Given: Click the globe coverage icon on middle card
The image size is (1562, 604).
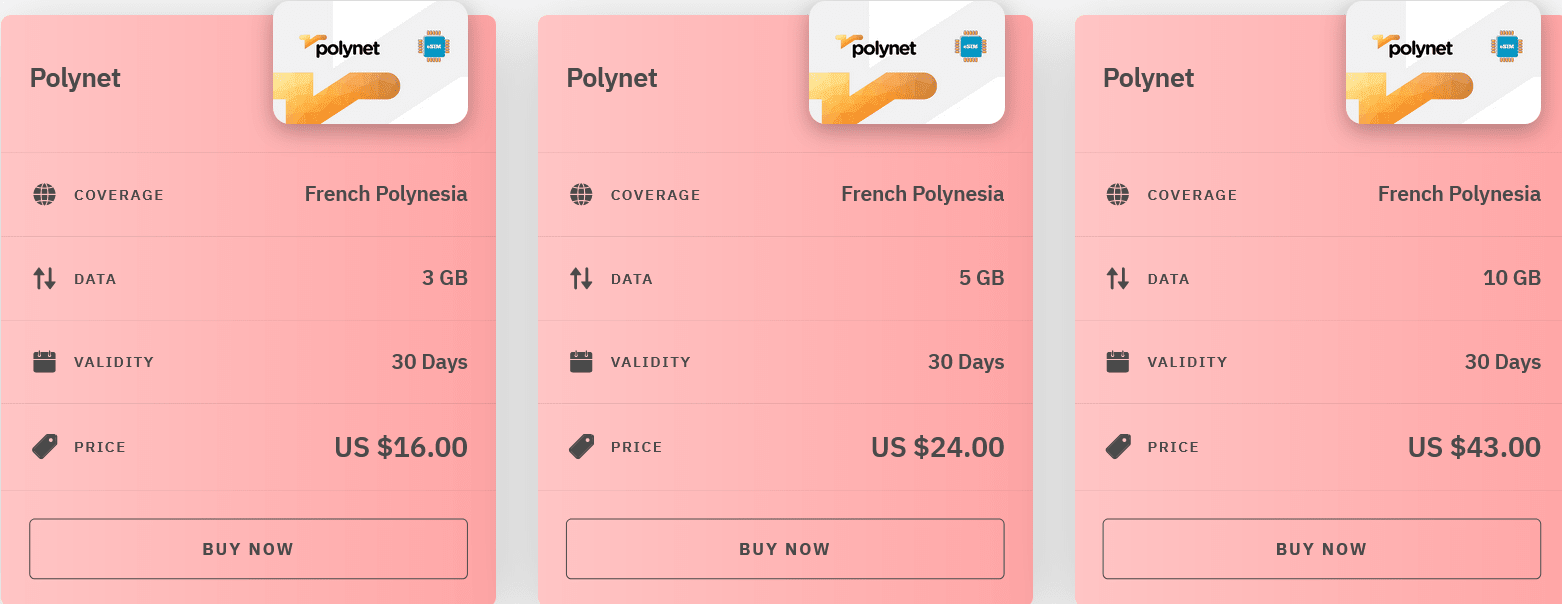Looking at the screenshot, I should (579, 195).
